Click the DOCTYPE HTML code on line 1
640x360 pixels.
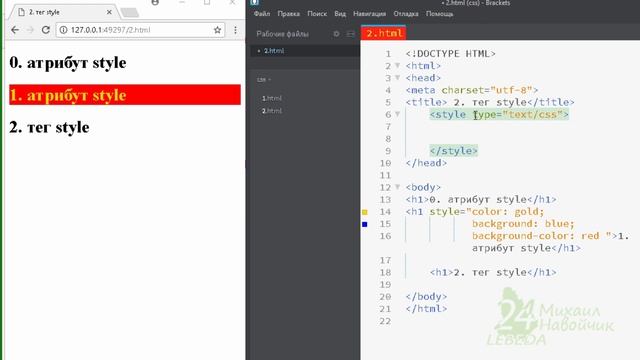[x=451, y=53]
